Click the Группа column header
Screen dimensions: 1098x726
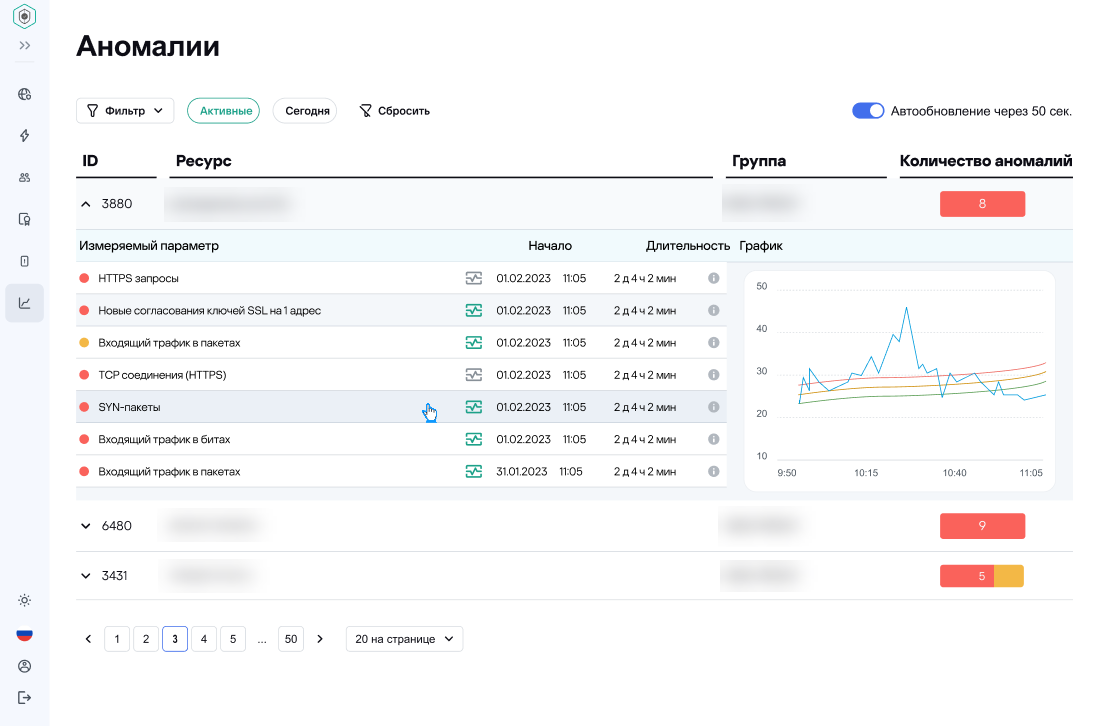pyautogui.click(x=759, y=161)
